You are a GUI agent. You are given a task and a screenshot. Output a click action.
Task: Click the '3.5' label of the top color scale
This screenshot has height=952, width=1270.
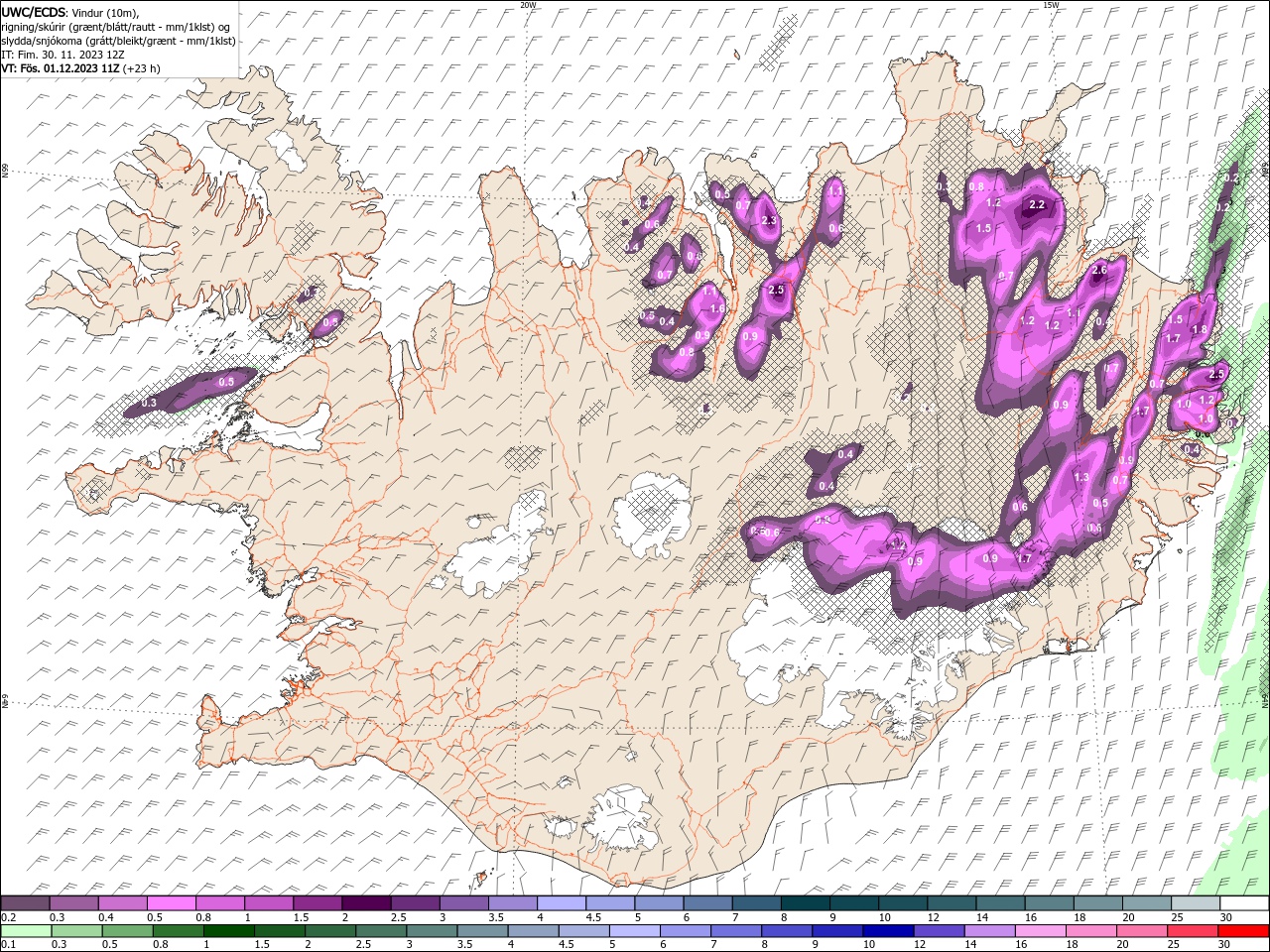coord(496,917)
